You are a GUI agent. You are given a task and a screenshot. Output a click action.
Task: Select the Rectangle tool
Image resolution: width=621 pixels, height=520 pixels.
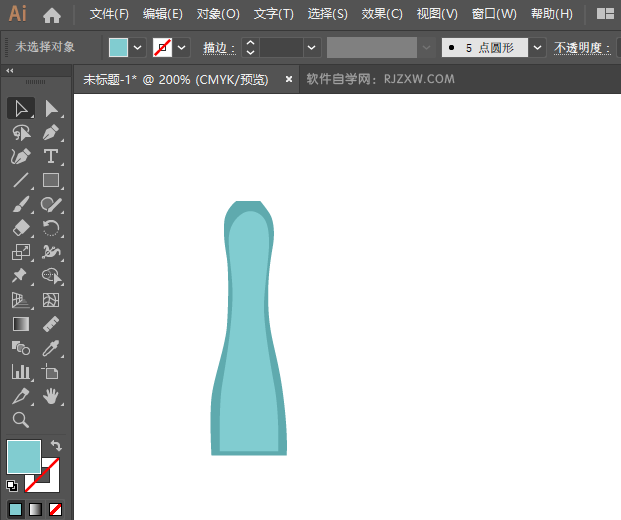coord(51,181)
